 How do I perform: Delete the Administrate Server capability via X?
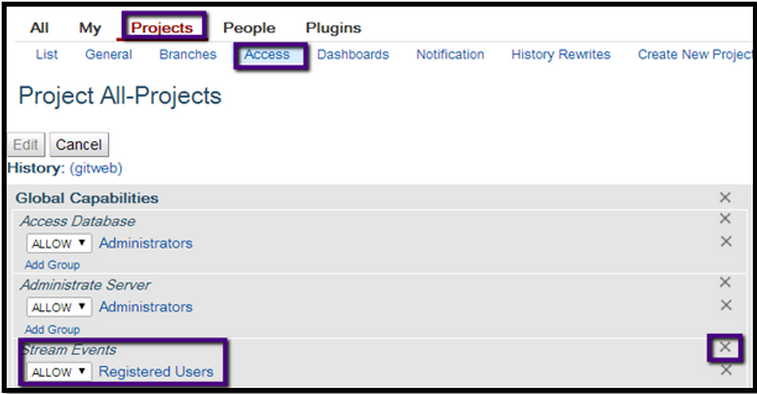coord(725,282)
